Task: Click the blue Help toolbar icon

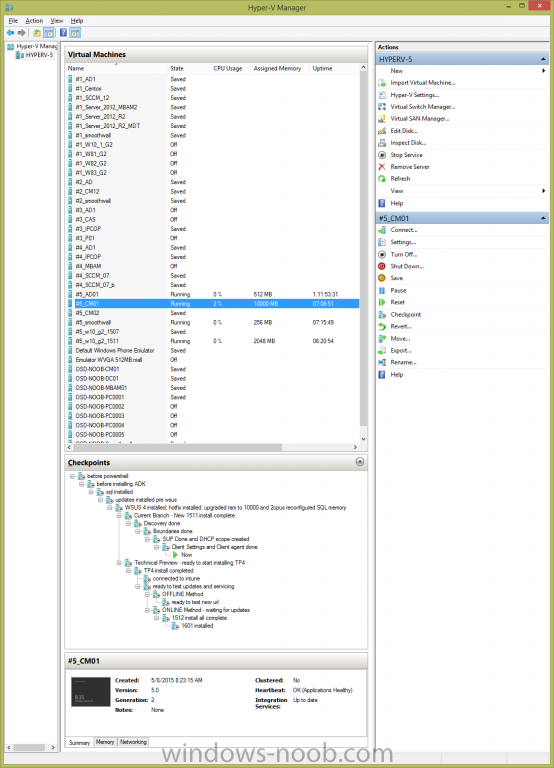Action: click(x=63, y=33)
